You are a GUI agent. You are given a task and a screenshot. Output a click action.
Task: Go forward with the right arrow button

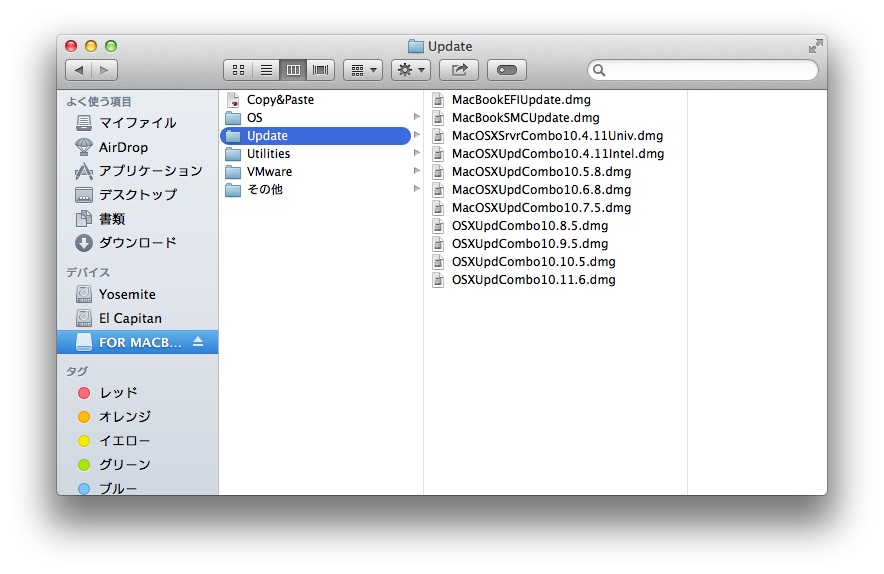104,70
